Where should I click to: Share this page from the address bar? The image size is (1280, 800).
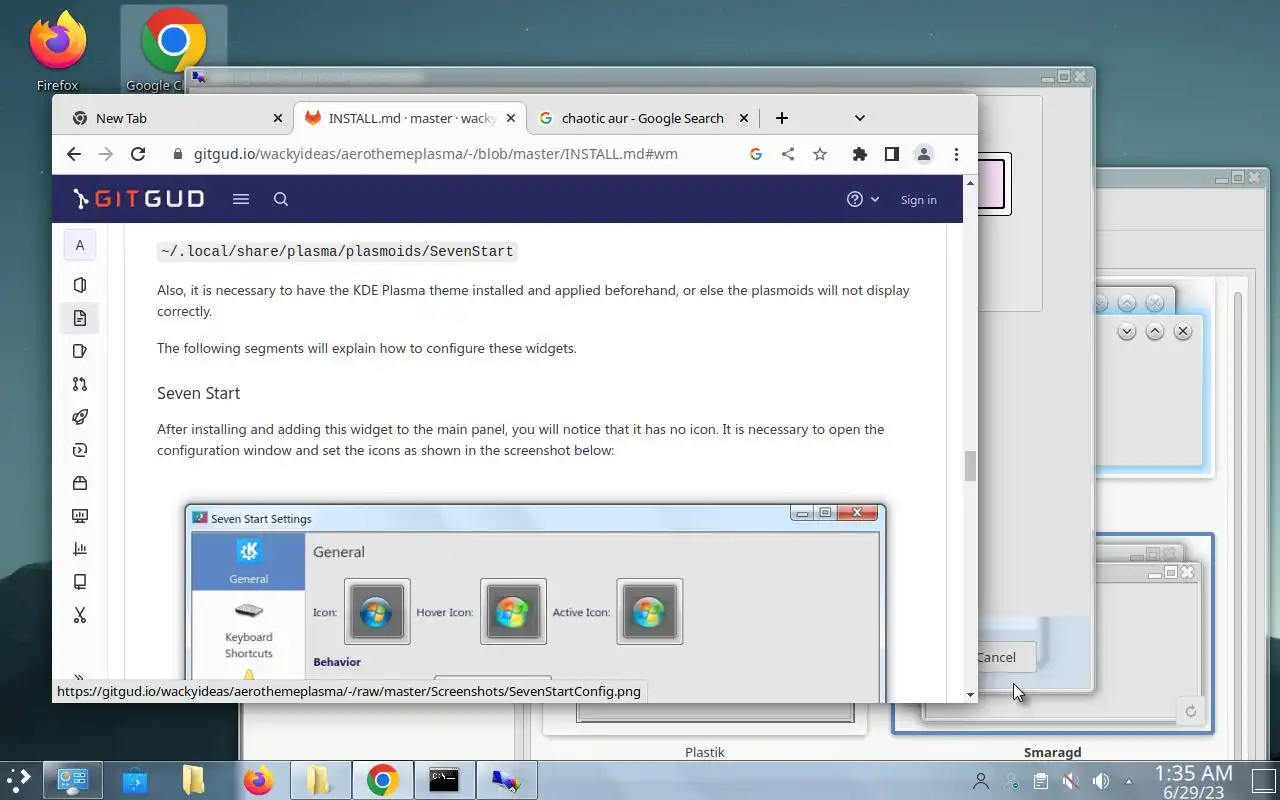pyautogui.click(x=788, y=154)
